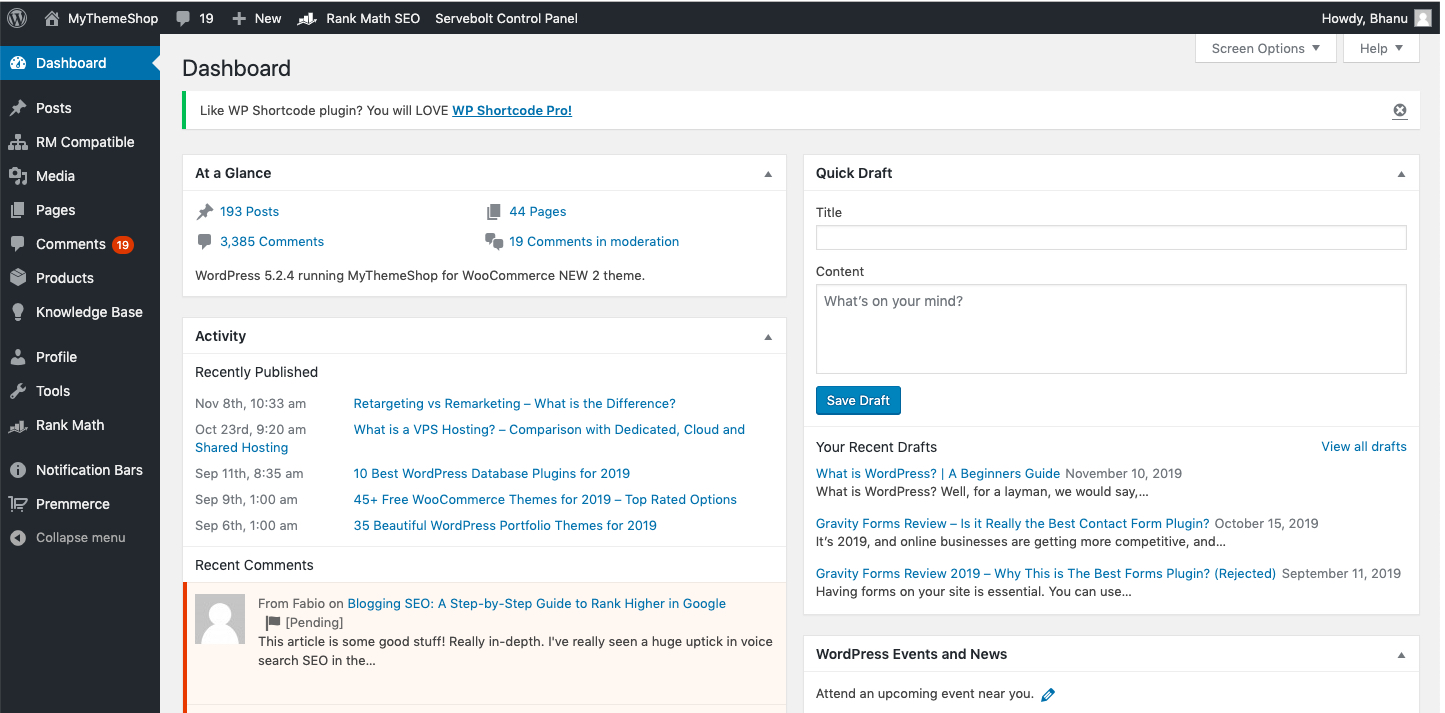Go to Media in the sidebar
This screenshot has width=1445, height=713.
[x=80, y=176]
